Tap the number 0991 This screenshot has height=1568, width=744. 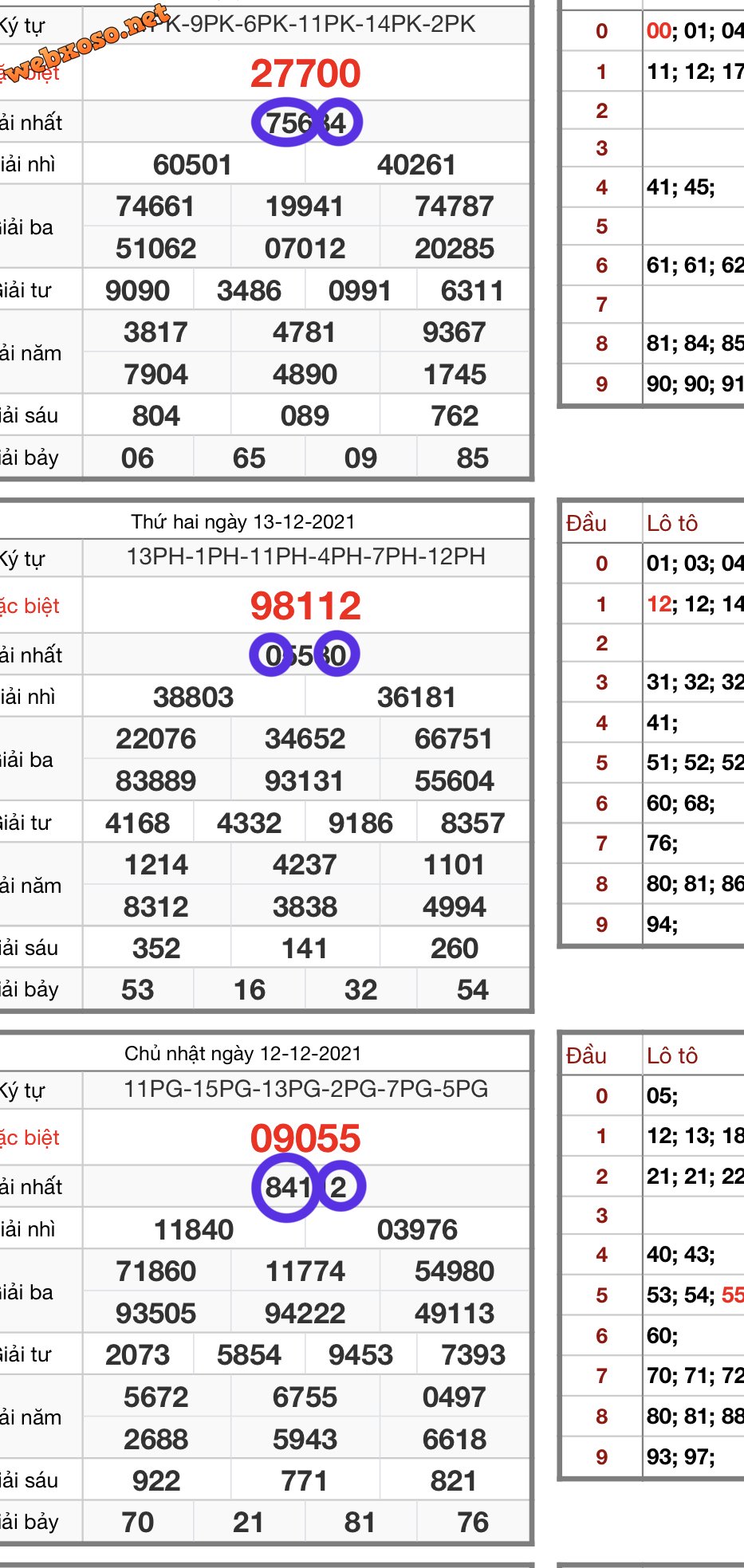[x=360, y=291]
